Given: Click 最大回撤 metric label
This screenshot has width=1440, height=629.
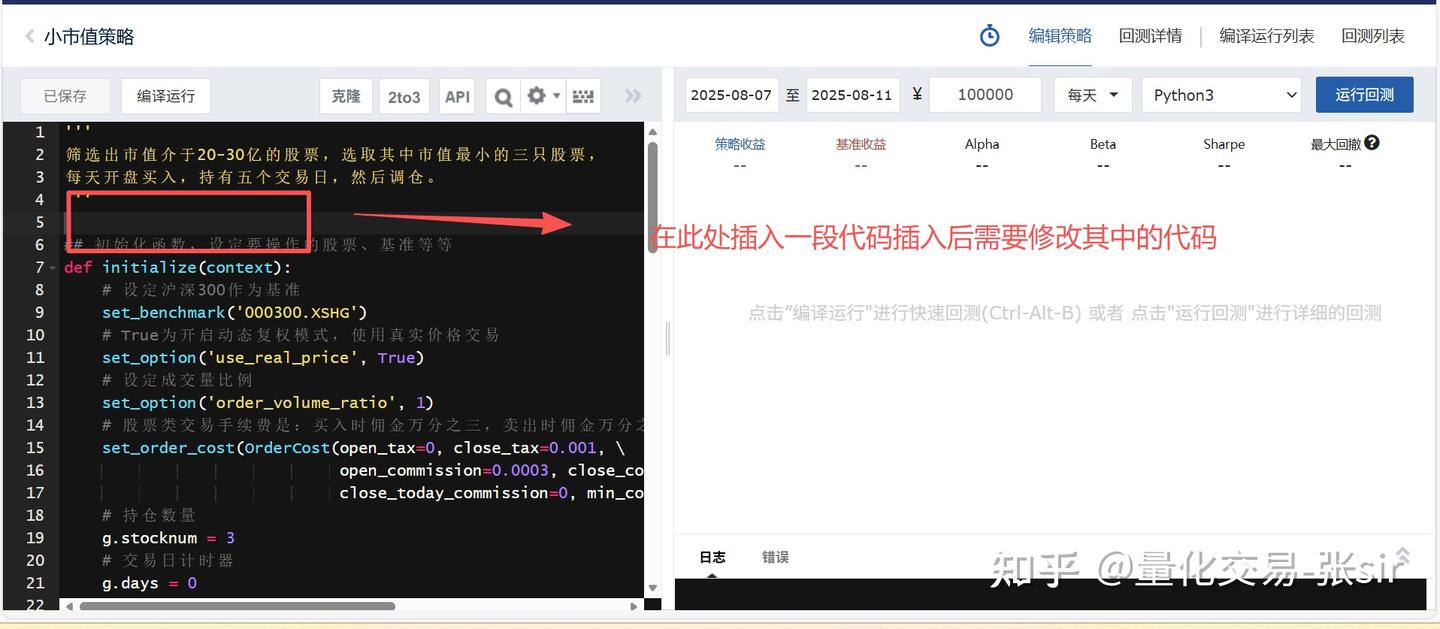Looking at the screenshot, I should coord(1336,144).
